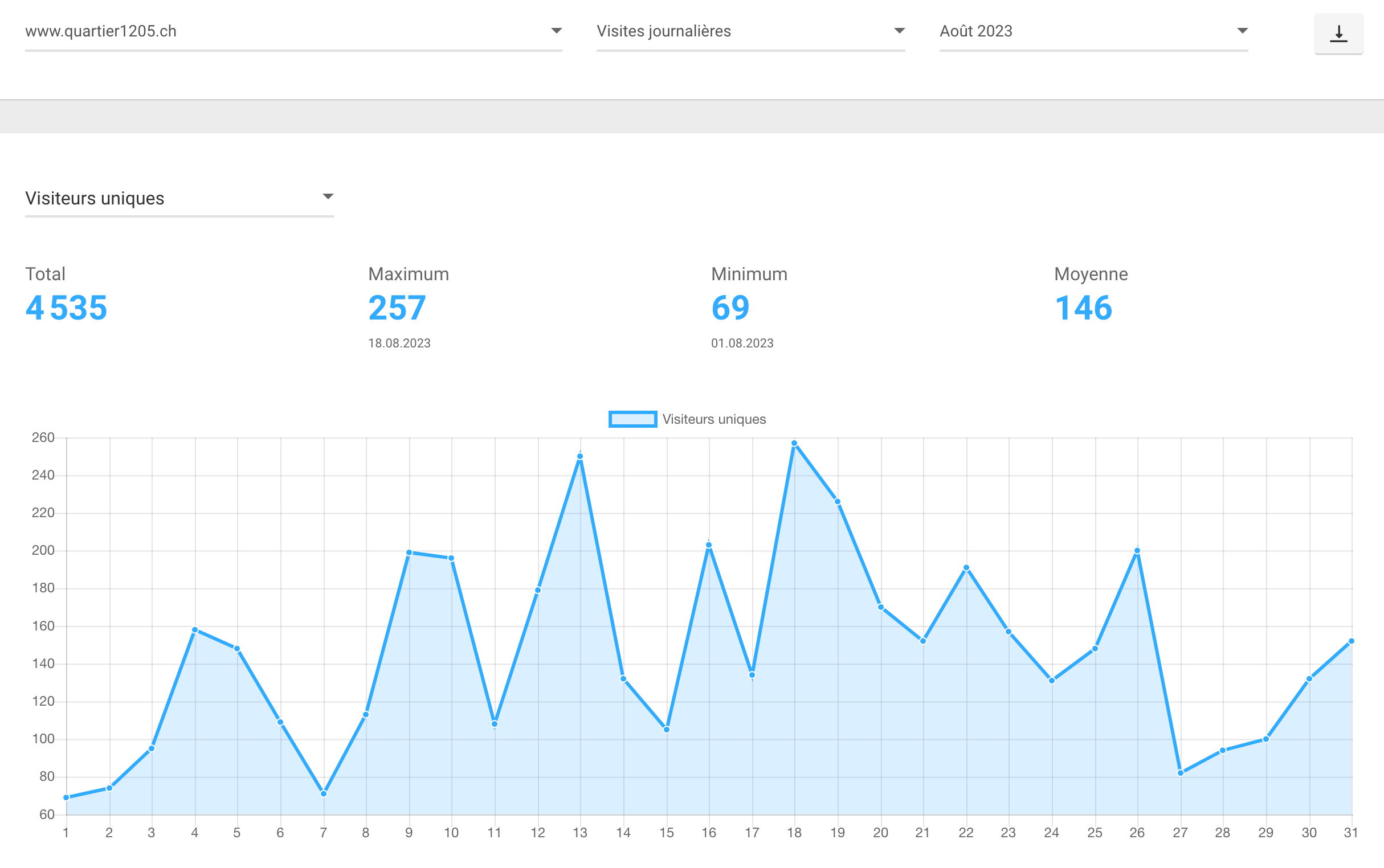Image resolution: width=1384 pixels, height=868 pixels.
Task: Click the x-axis label 30
Action: (x=1309, y=833)
